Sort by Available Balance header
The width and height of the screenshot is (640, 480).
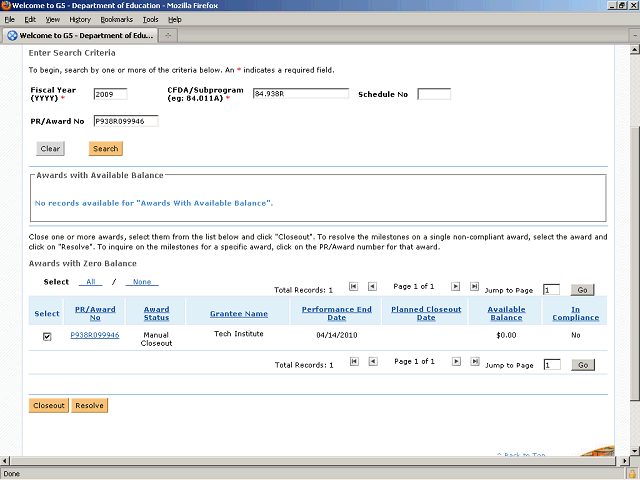(x=506, y=313)
